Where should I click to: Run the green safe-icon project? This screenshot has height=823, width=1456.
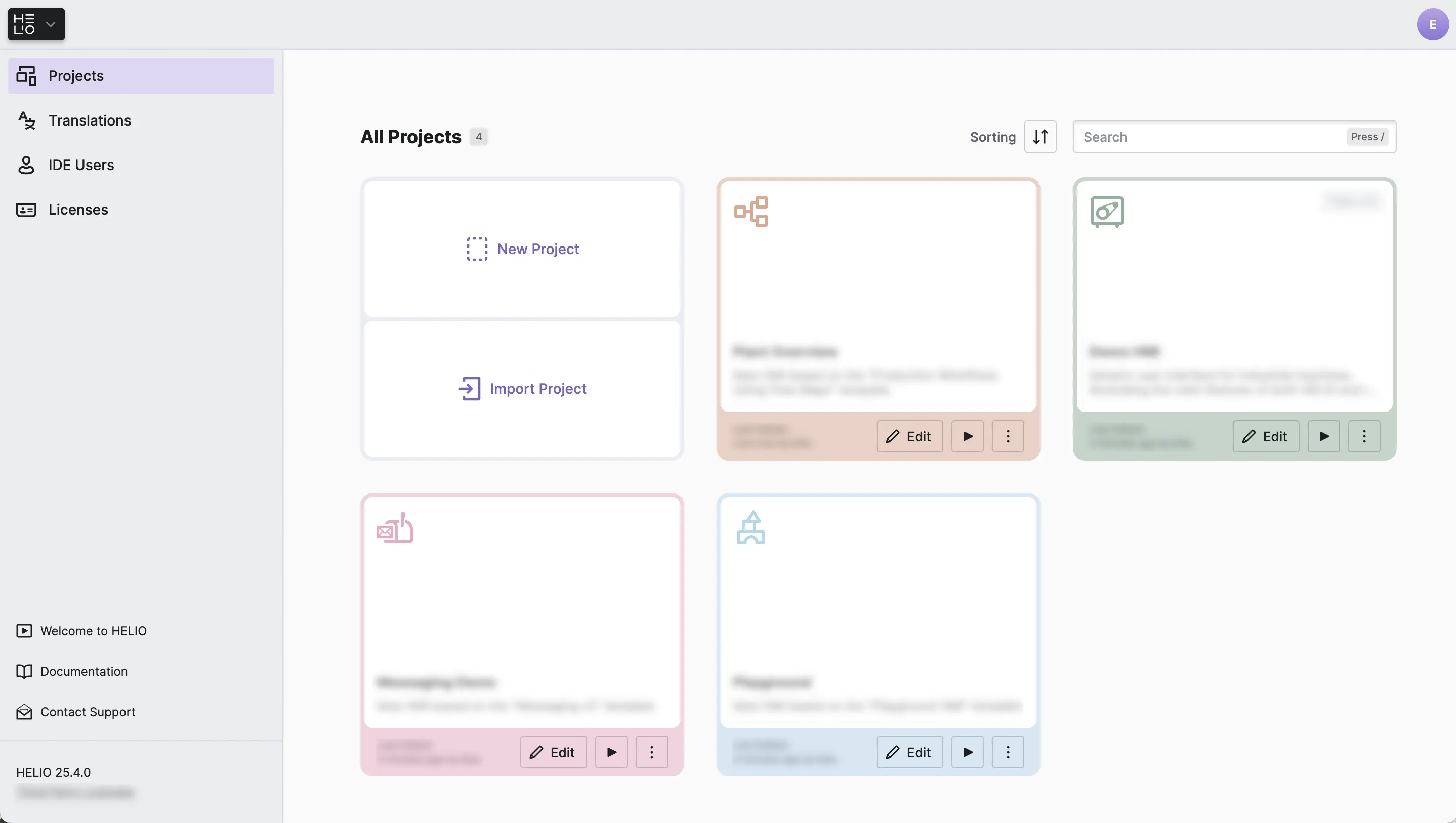tap(1323, 436)
